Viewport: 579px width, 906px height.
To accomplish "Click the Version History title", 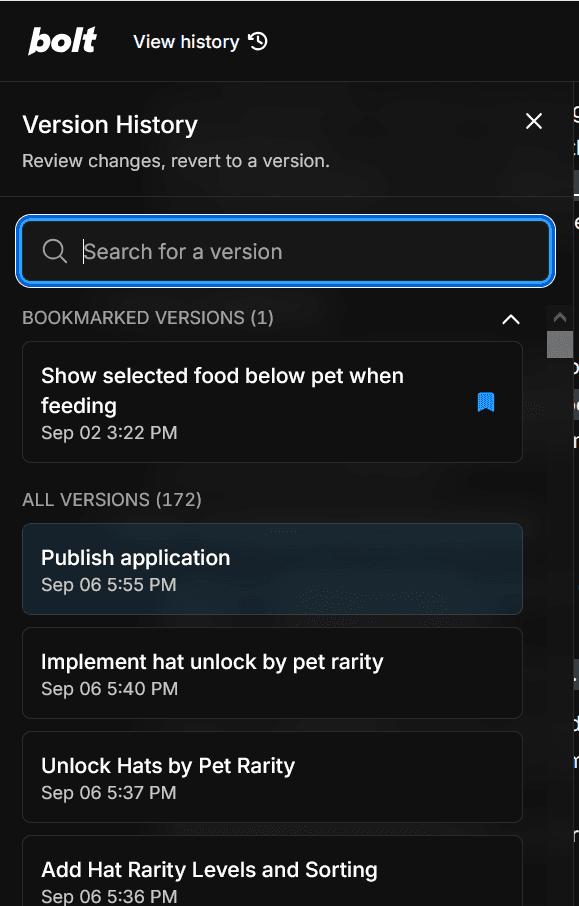I will 110,125.
